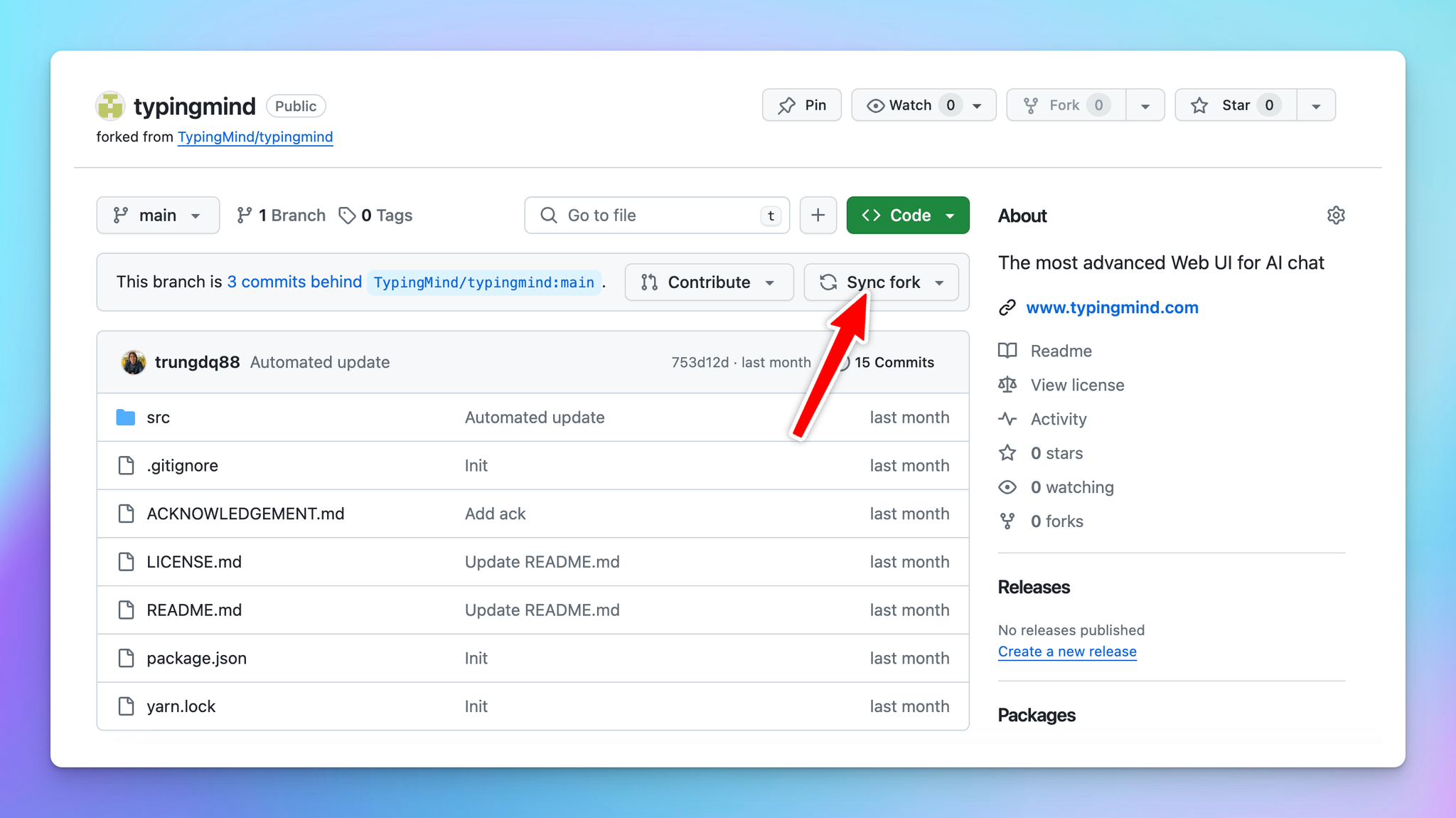
Task: Open the Star lists dropdown arrow
Action: [1316, 106]
